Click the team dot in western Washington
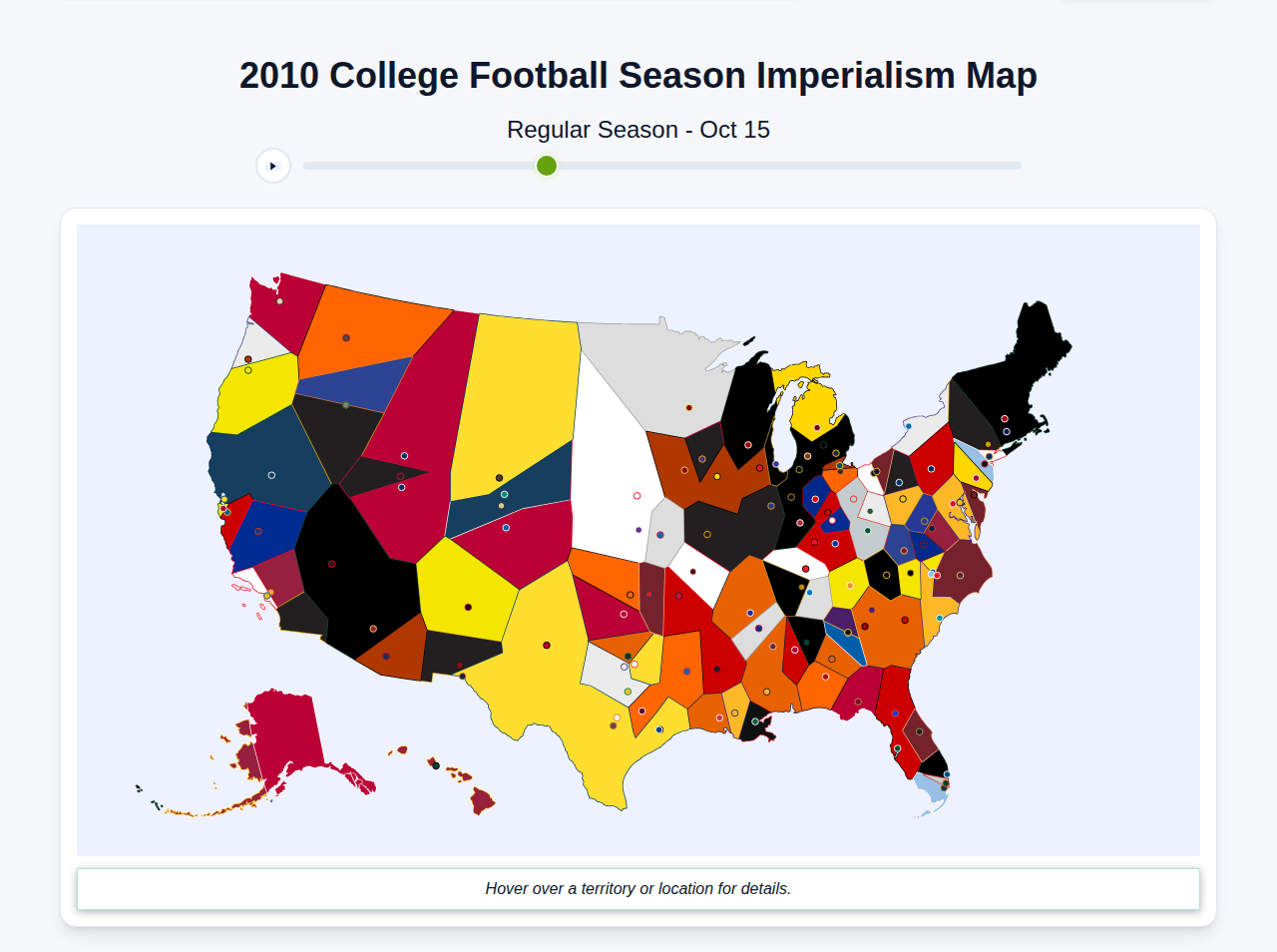1277x952 pixels. coord(279,301)
